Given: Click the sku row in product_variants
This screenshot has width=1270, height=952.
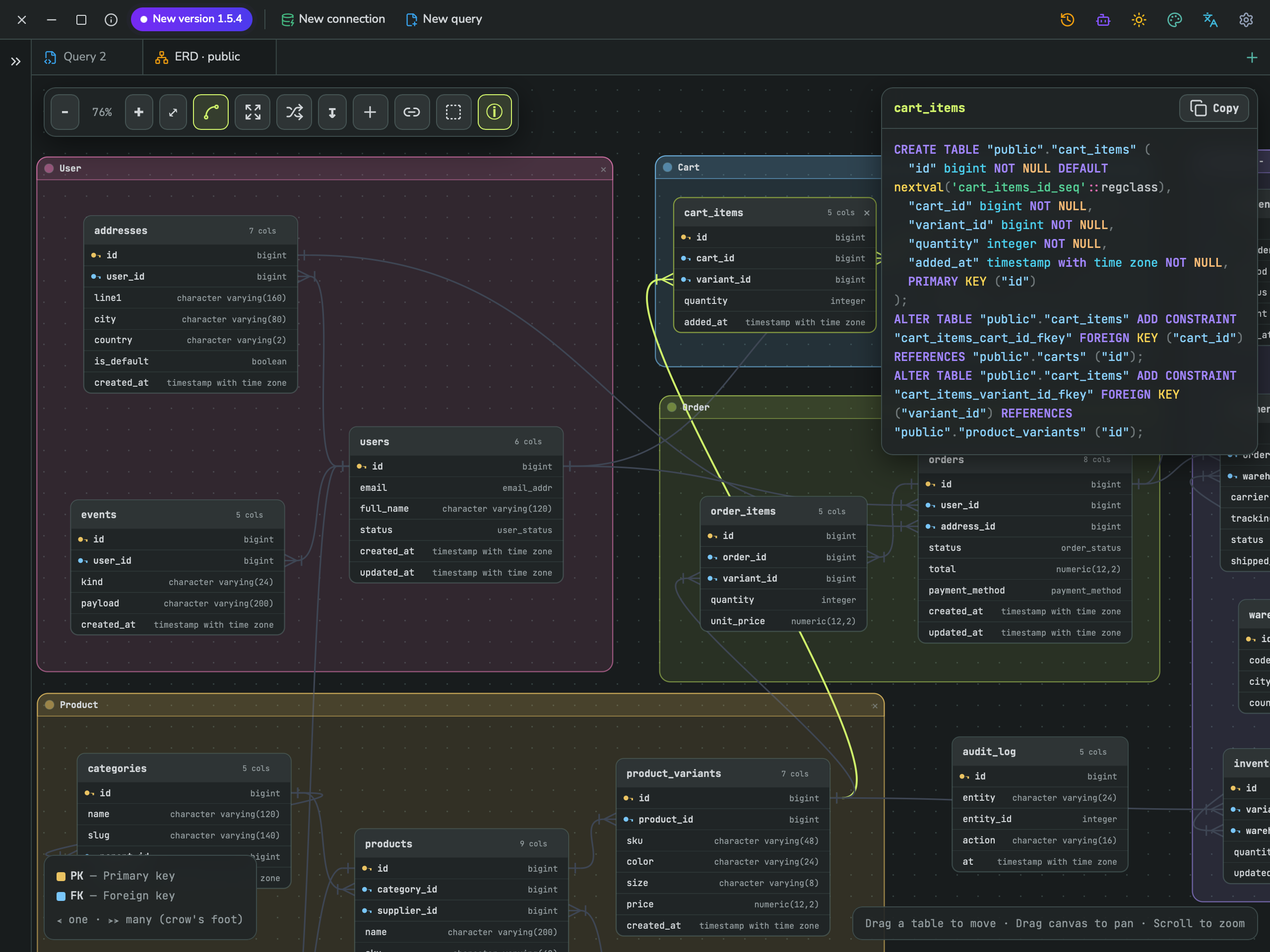Looking at the screenshot, I should click(723, 840).
